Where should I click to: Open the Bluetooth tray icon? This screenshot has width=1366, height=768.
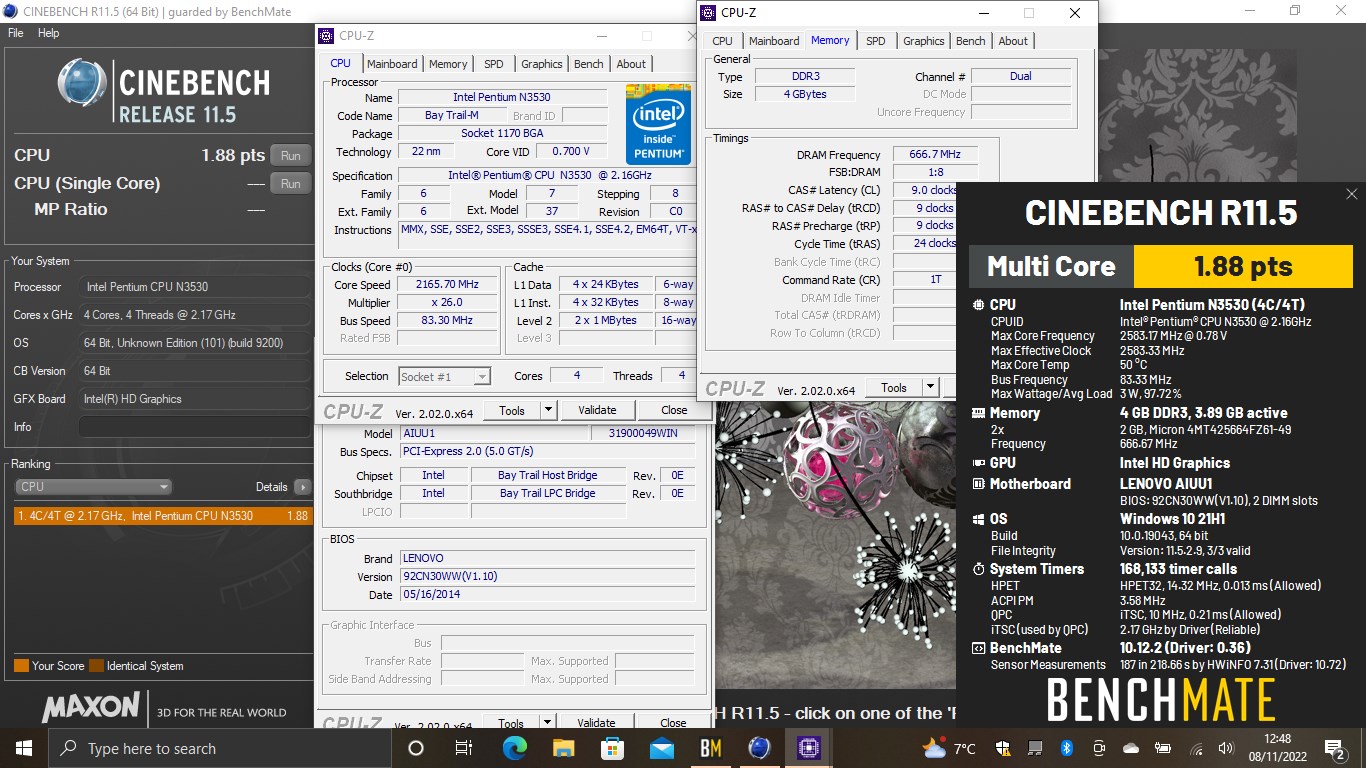coord(1066,748)
